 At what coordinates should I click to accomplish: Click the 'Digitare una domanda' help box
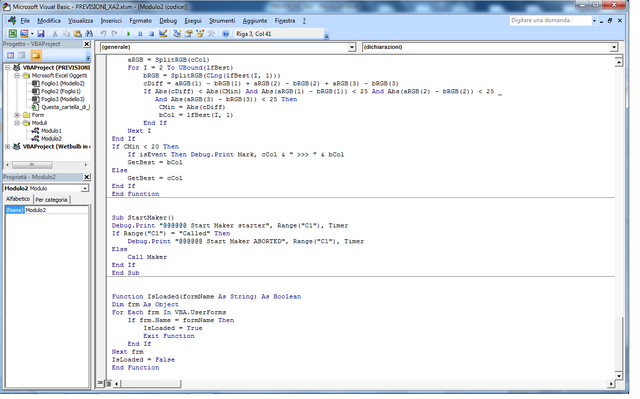[550, 20]
